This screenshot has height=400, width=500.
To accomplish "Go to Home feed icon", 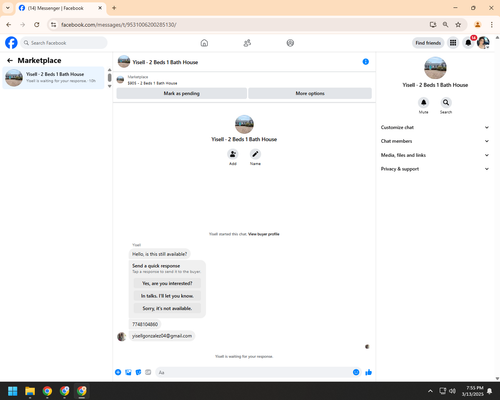I will 204,43.
